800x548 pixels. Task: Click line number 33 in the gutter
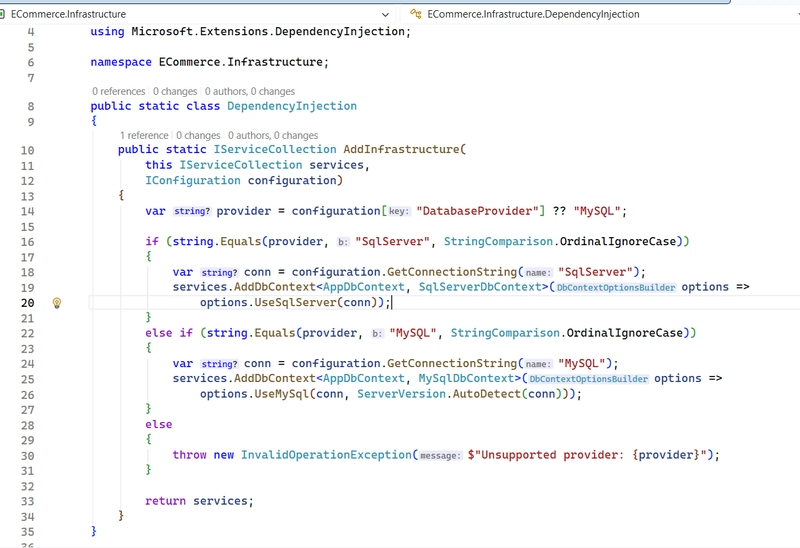click(x=28, y=502)
